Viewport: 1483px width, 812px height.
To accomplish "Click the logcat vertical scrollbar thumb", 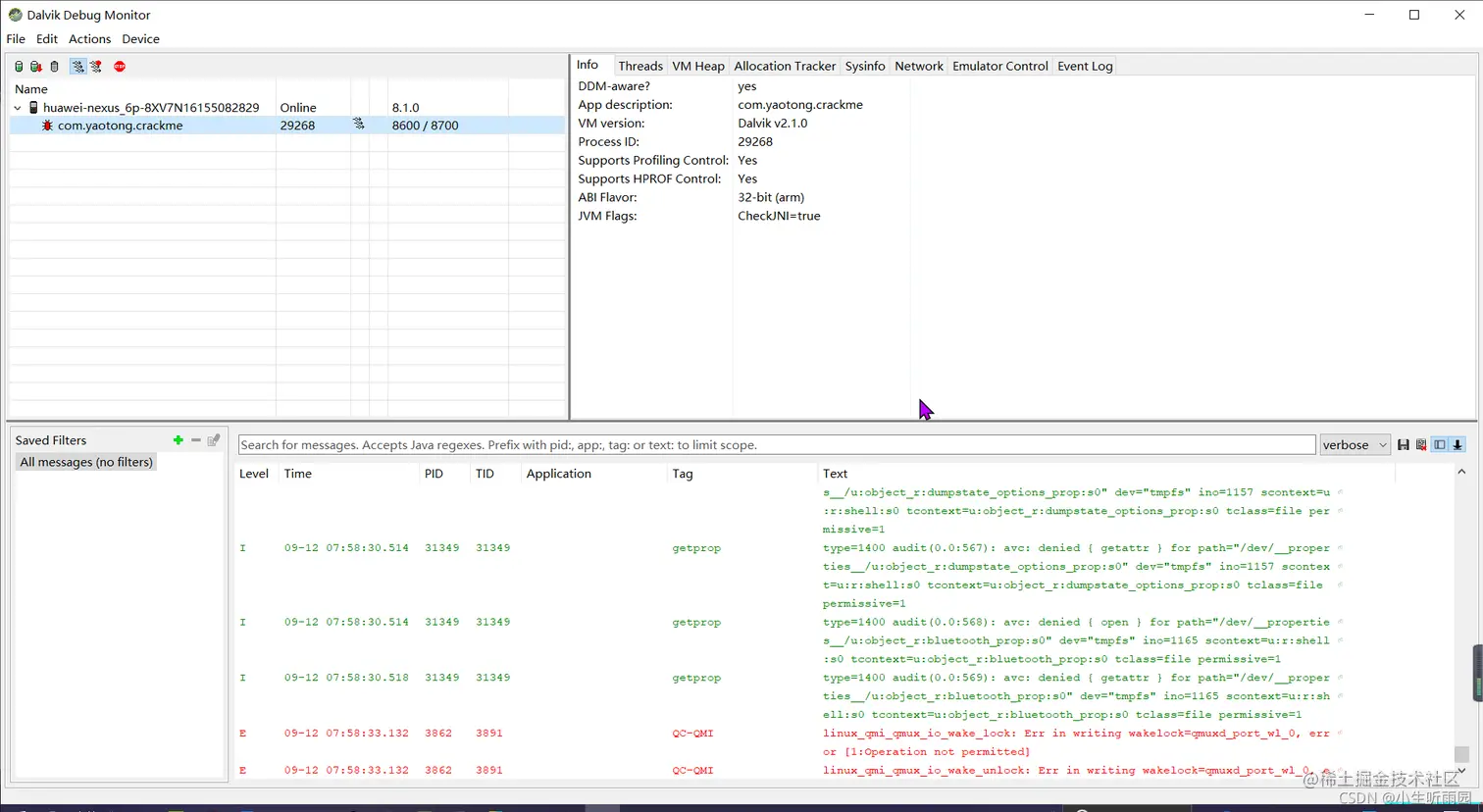I will (x=1461, y=753).
